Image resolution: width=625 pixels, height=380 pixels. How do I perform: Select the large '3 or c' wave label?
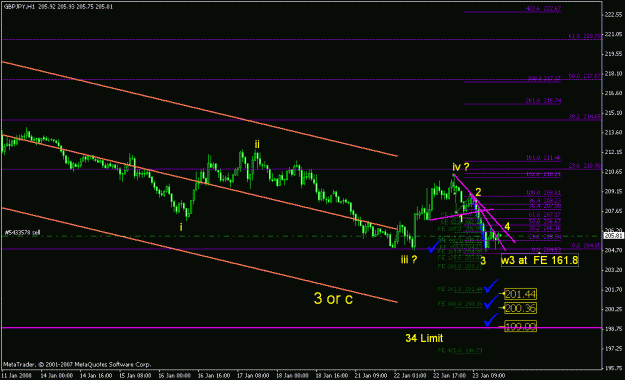coord(333,298)
